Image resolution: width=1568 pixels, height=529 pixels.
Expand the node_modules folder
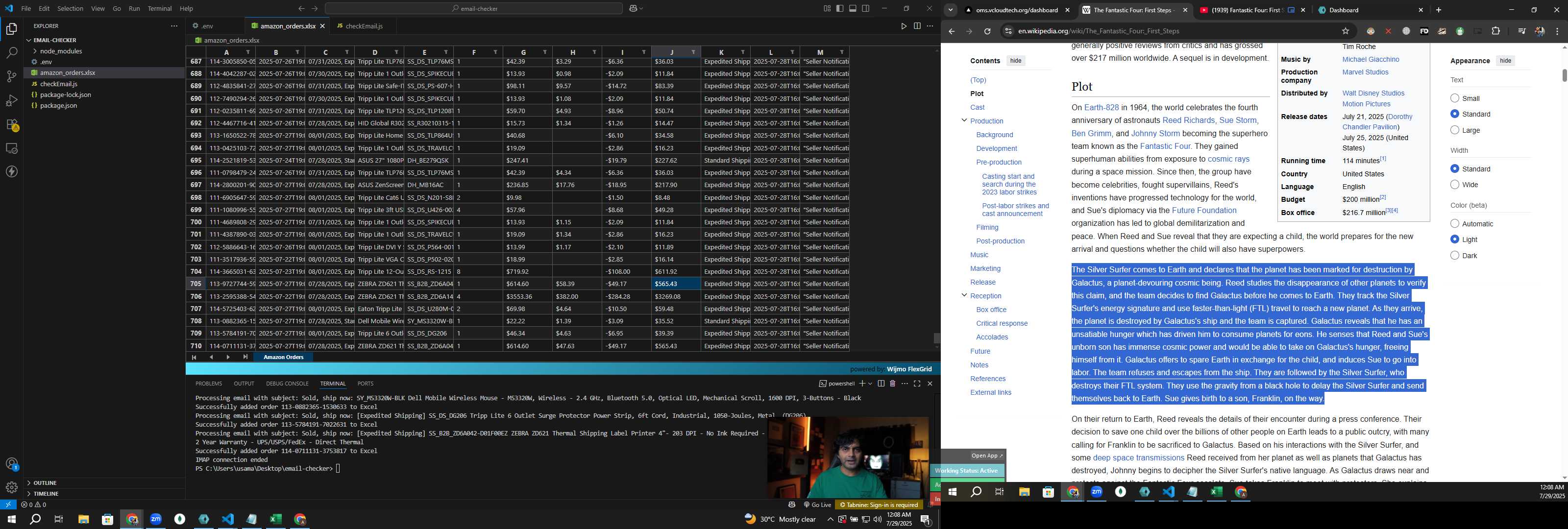35,51
